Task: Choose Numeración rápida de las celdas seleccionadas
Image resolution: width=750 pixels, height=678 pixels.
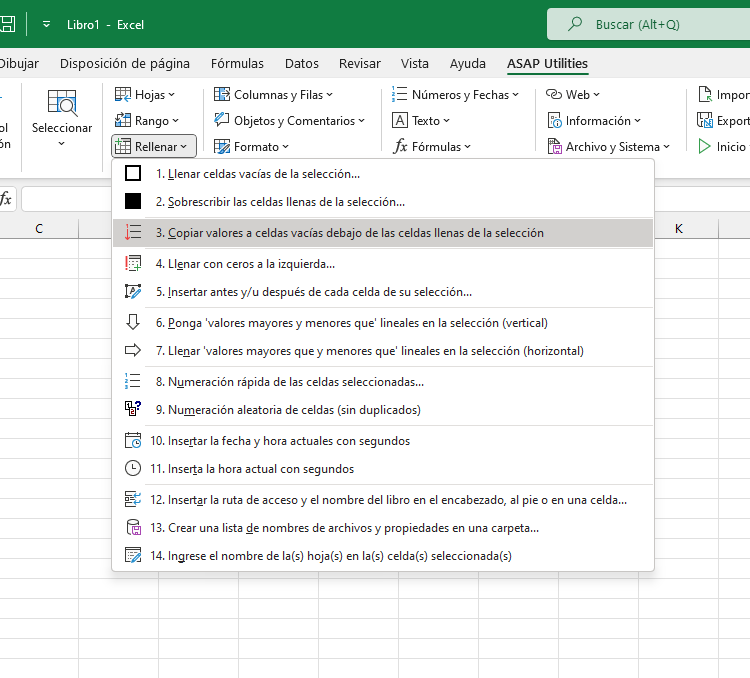Action: [383, 382]
